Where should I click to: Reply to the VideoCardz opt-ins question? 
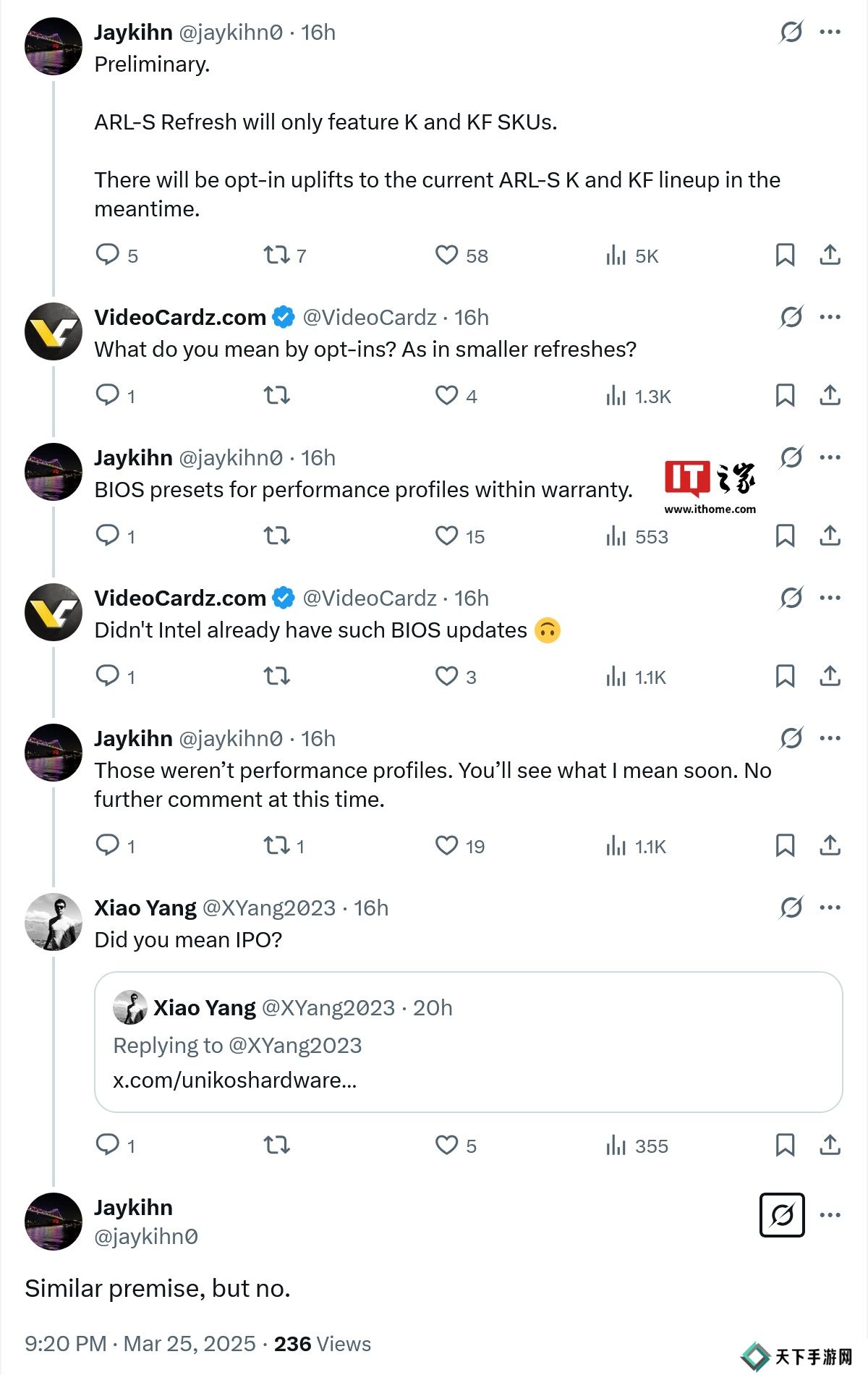click(x=108, y=395)
